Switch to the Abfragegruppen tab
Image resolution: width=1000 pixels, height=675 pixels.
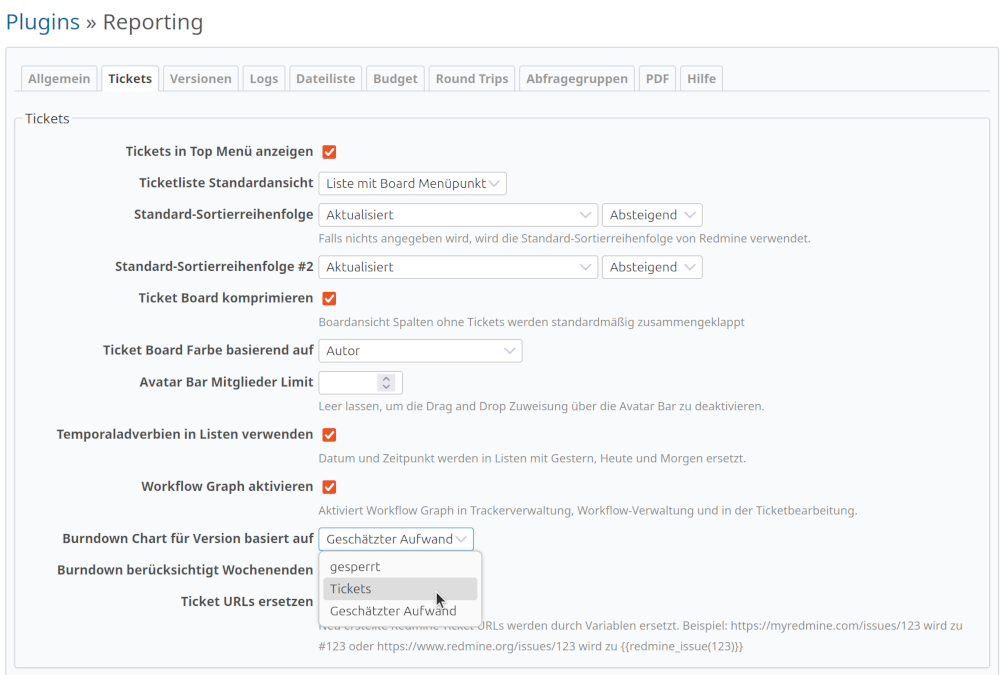(577, 78)
